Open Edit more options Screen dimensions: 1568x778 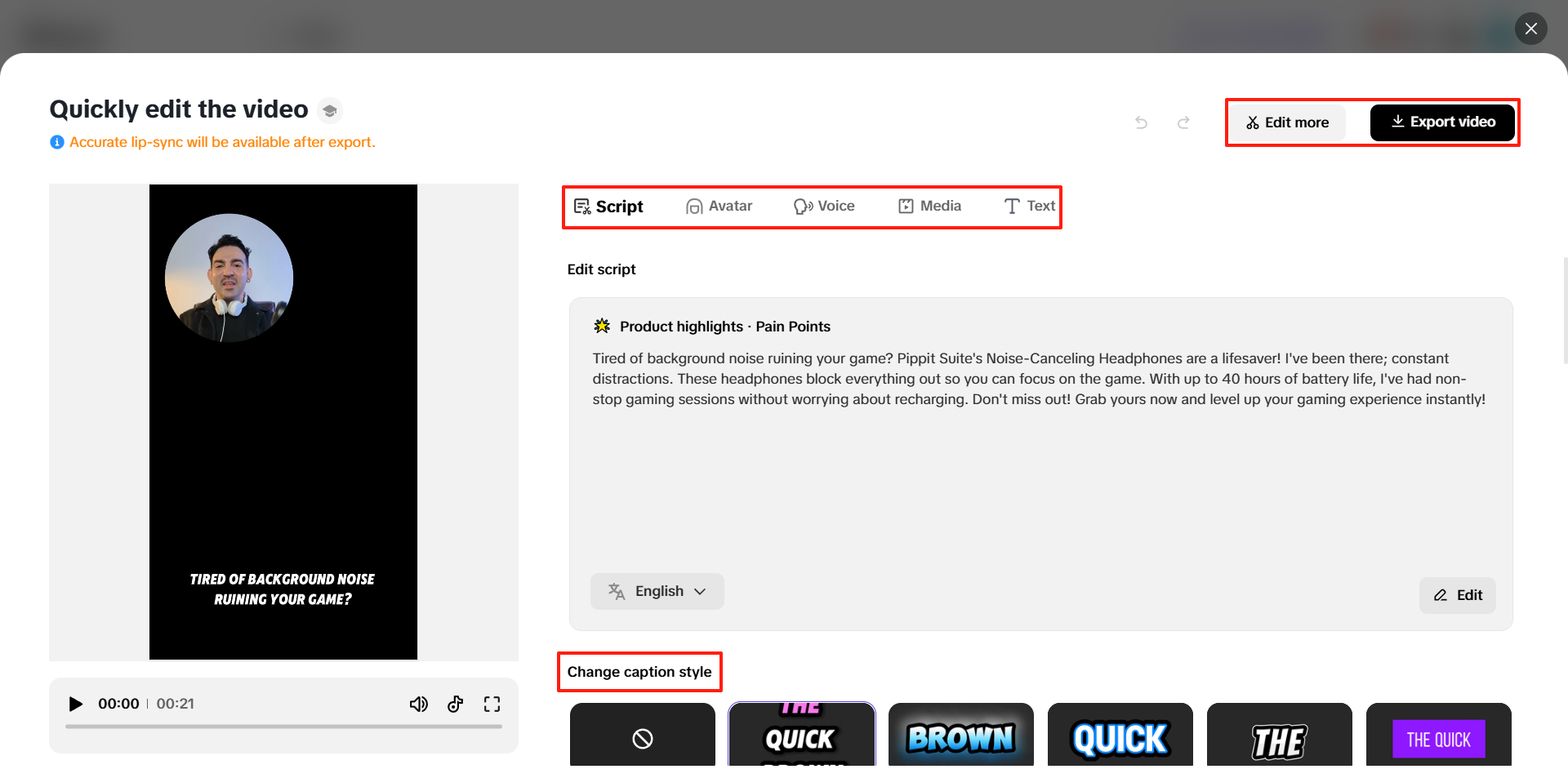point(1287,122)
